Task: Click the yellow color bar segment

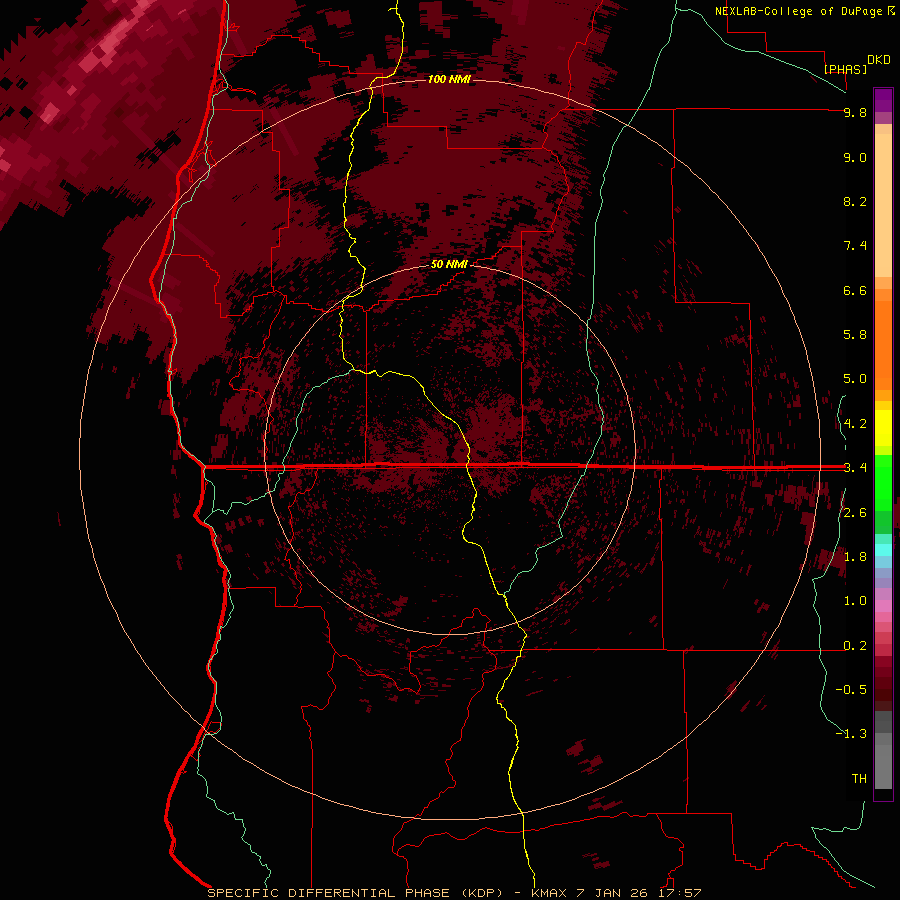Action: 883,428
